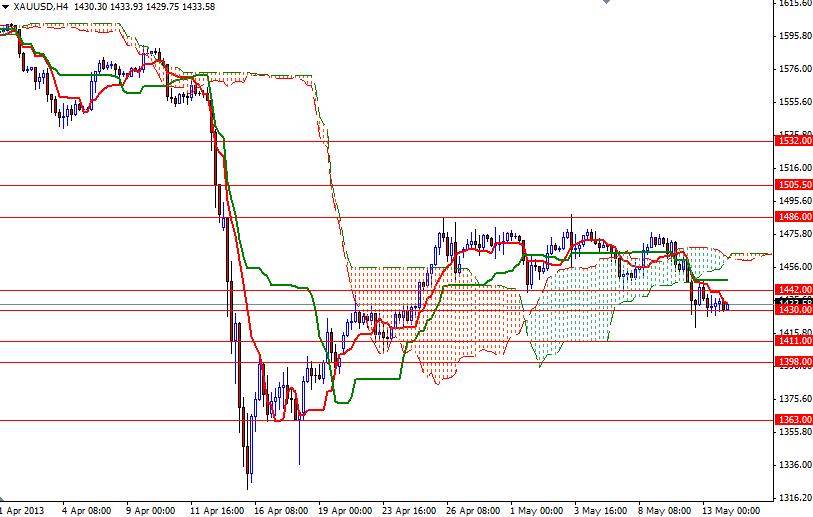Select the red 1532.00 price level label
This screenshot has height=517, width=813.
(x=794, y=141)
